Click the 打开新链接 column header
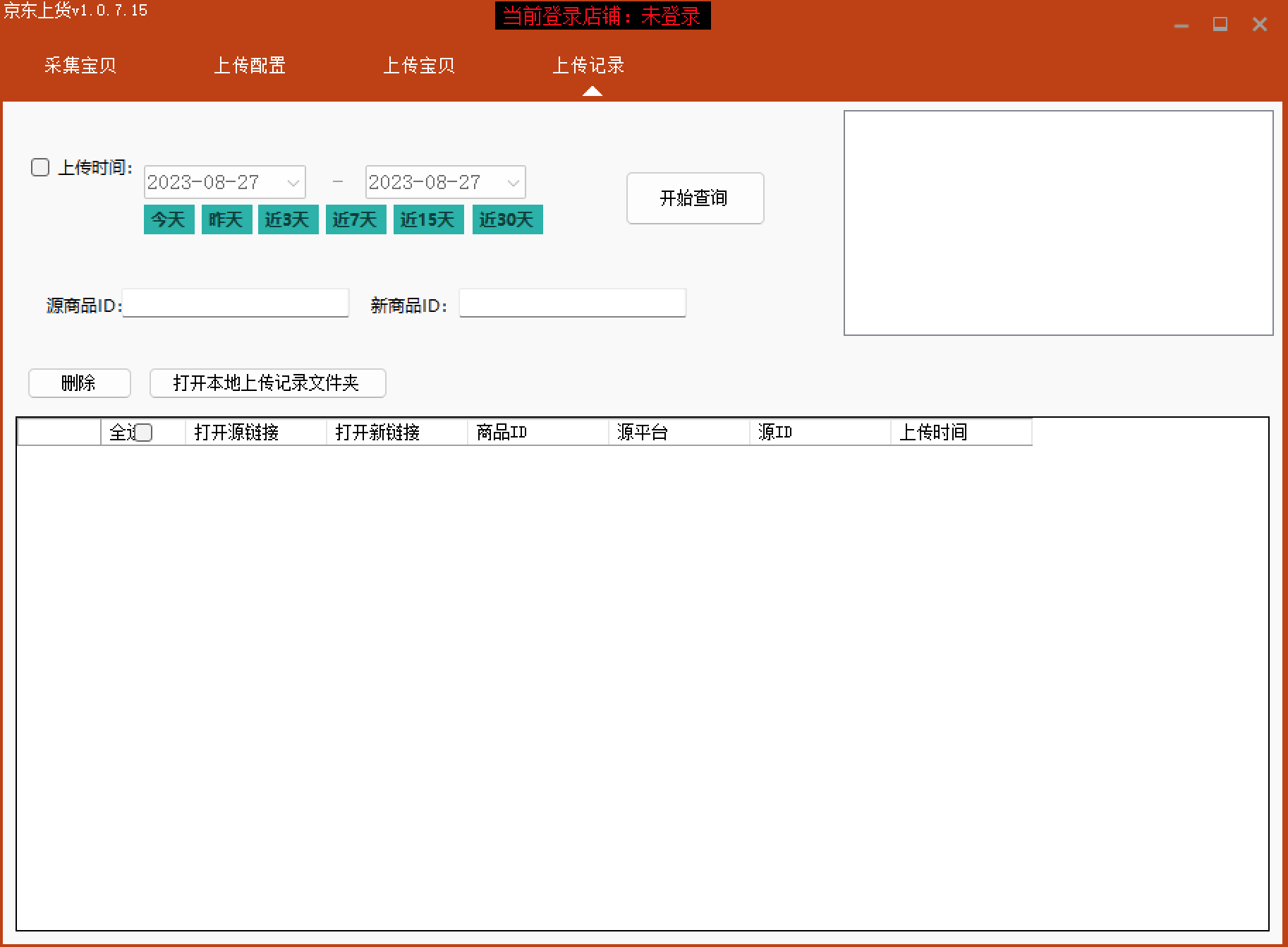 click(397, 433)
